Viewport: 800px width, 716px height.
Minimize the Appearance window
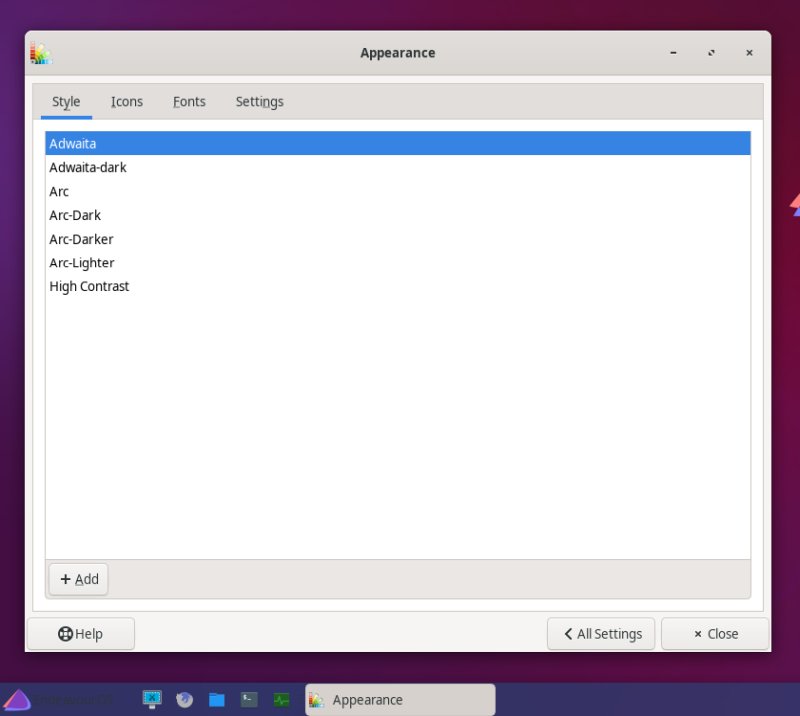[x=673, y=53]
